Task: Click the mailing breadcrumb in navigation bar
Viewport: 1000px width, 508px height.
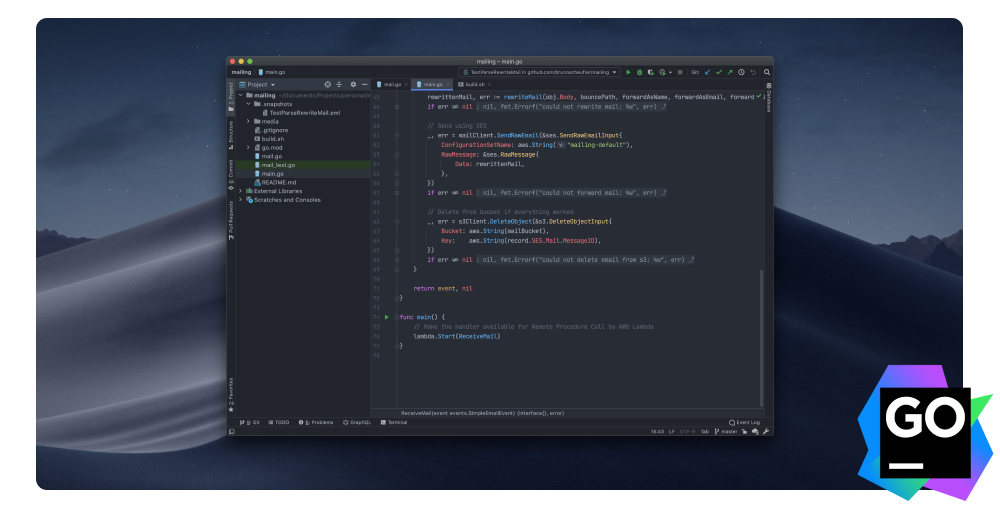Action: tap(241, 72)
